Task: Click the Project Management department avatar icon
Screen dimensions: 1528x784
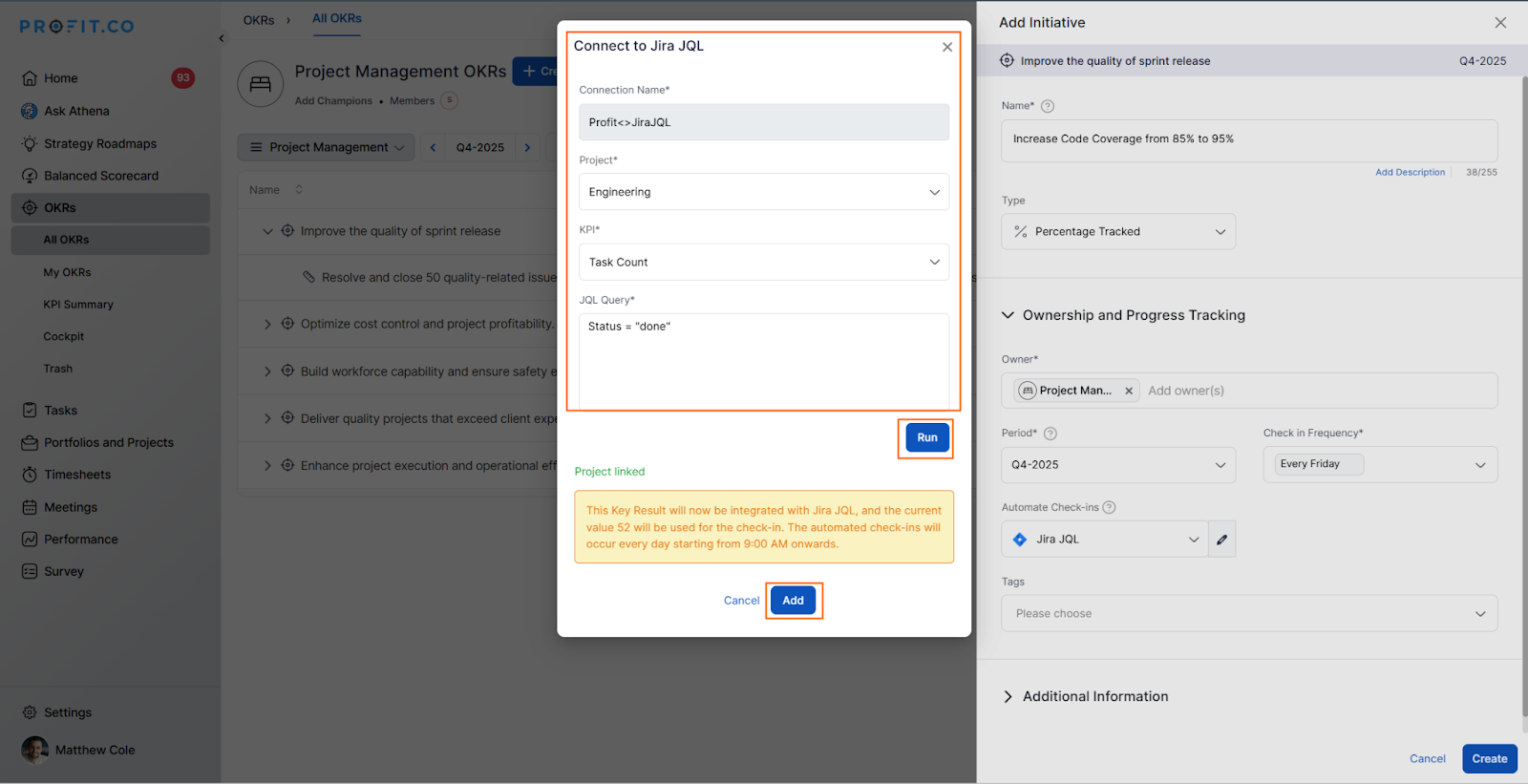Action: (261, 84)
